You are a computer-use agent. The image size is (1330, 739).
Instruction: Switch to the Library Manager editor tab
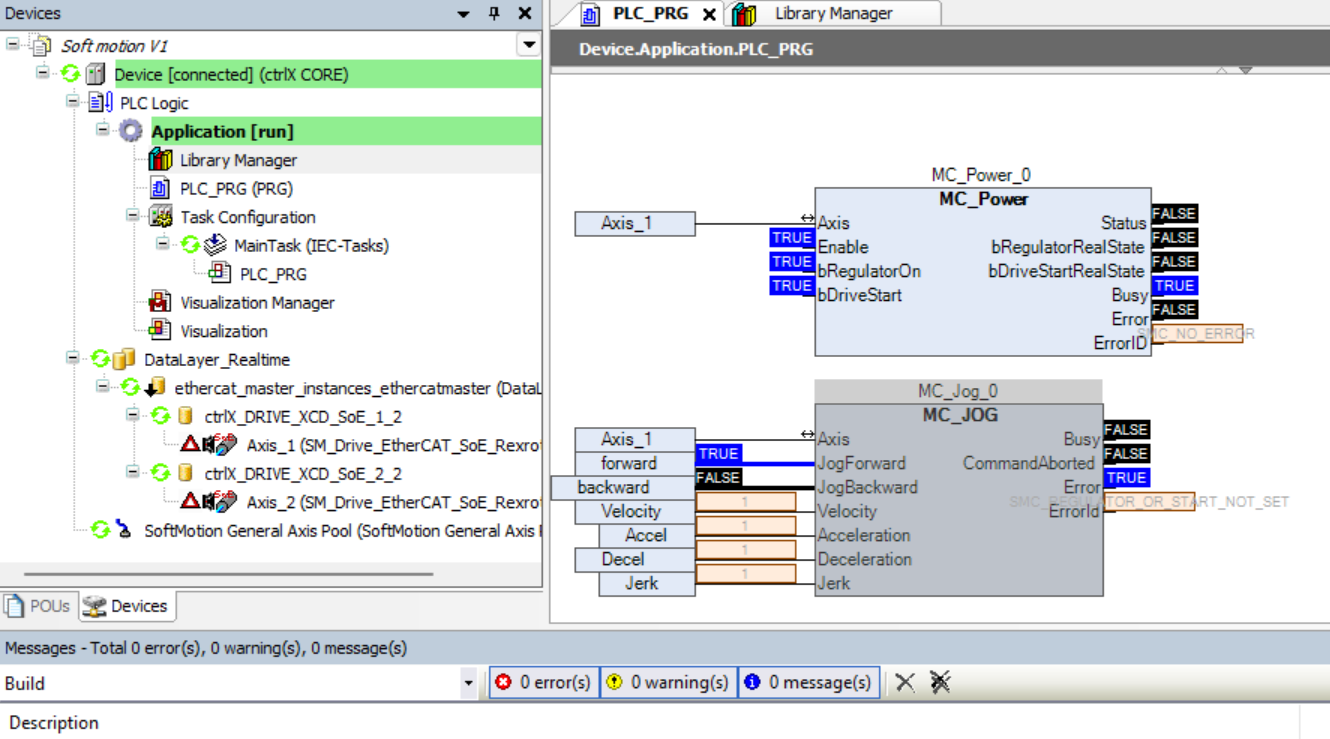click(832, 14)
